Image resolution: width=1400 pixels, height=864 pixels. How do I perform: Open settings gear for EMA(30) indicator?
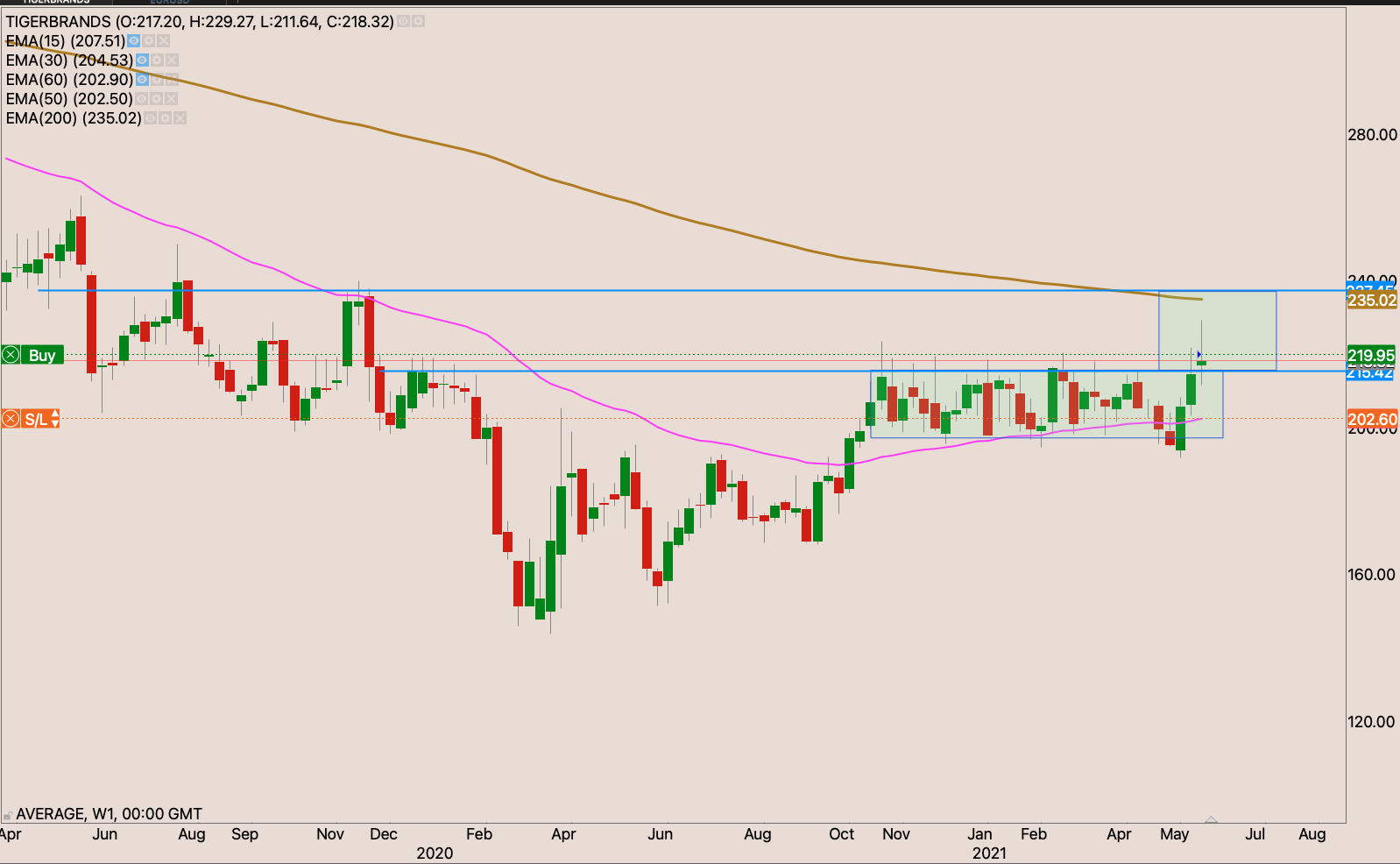(157, 60)
